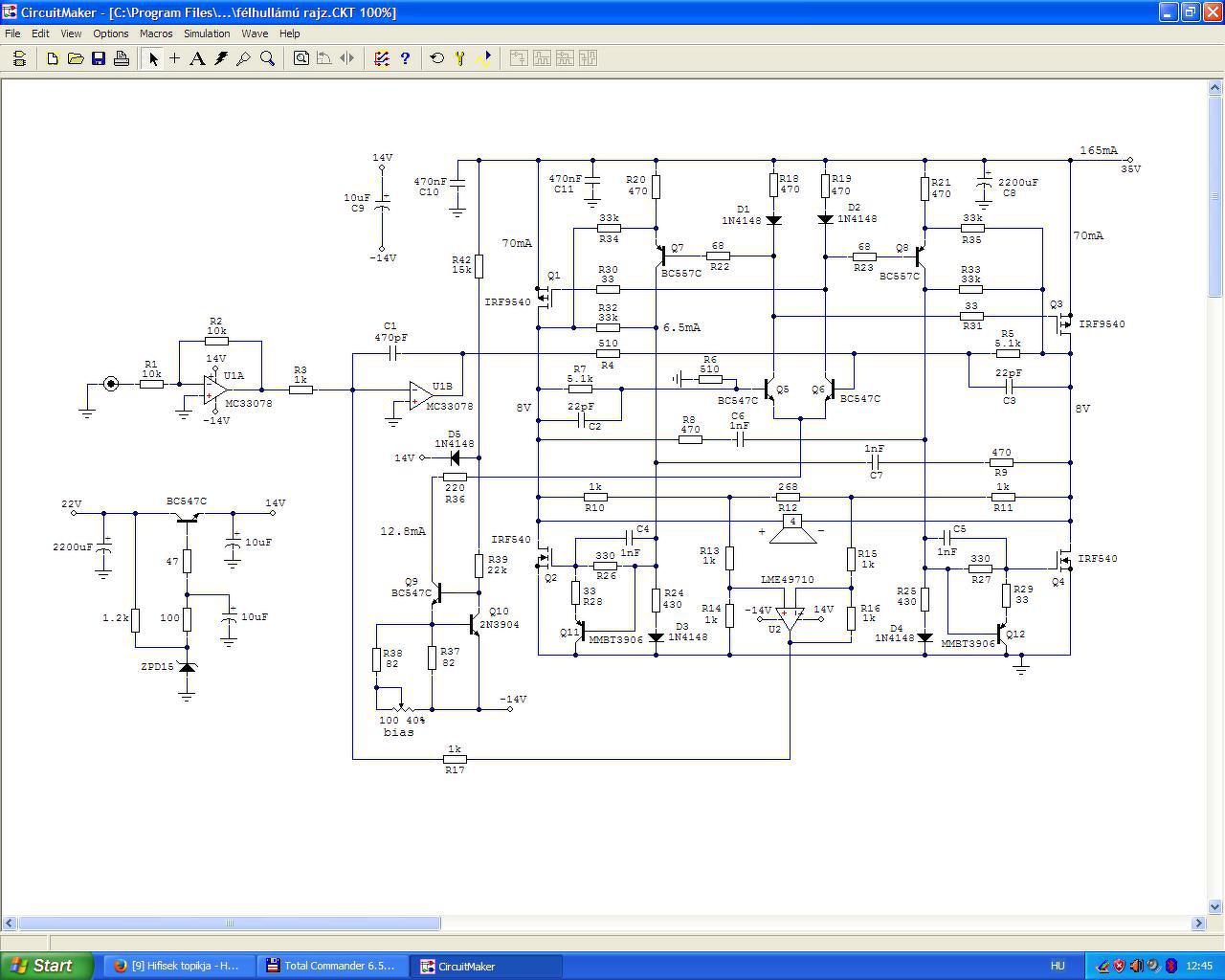Image resolution: width=1225 pixels, height=980 pixels.
Task: Click the HU language indicator
Action: (x=1058, y=966)
